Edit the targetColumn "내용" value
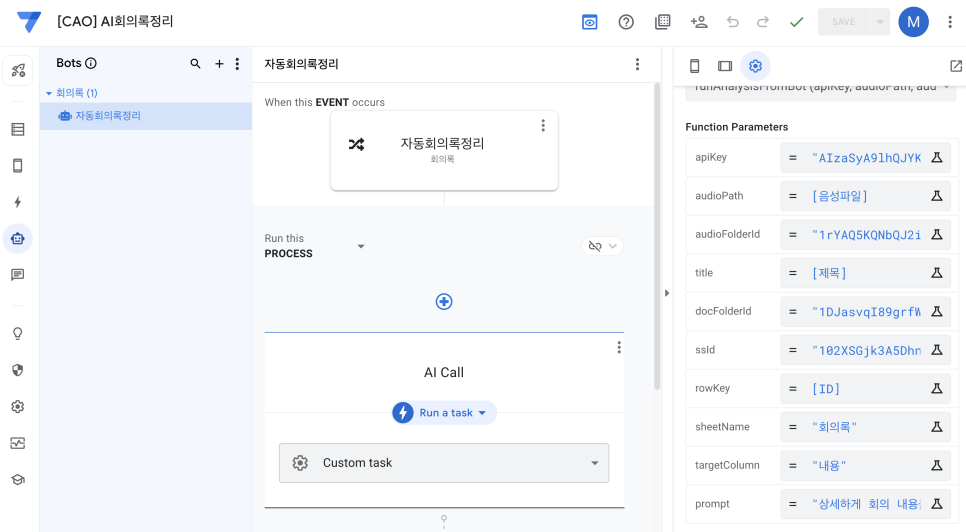Screen dimensions: 966x532 pos(866,466)
